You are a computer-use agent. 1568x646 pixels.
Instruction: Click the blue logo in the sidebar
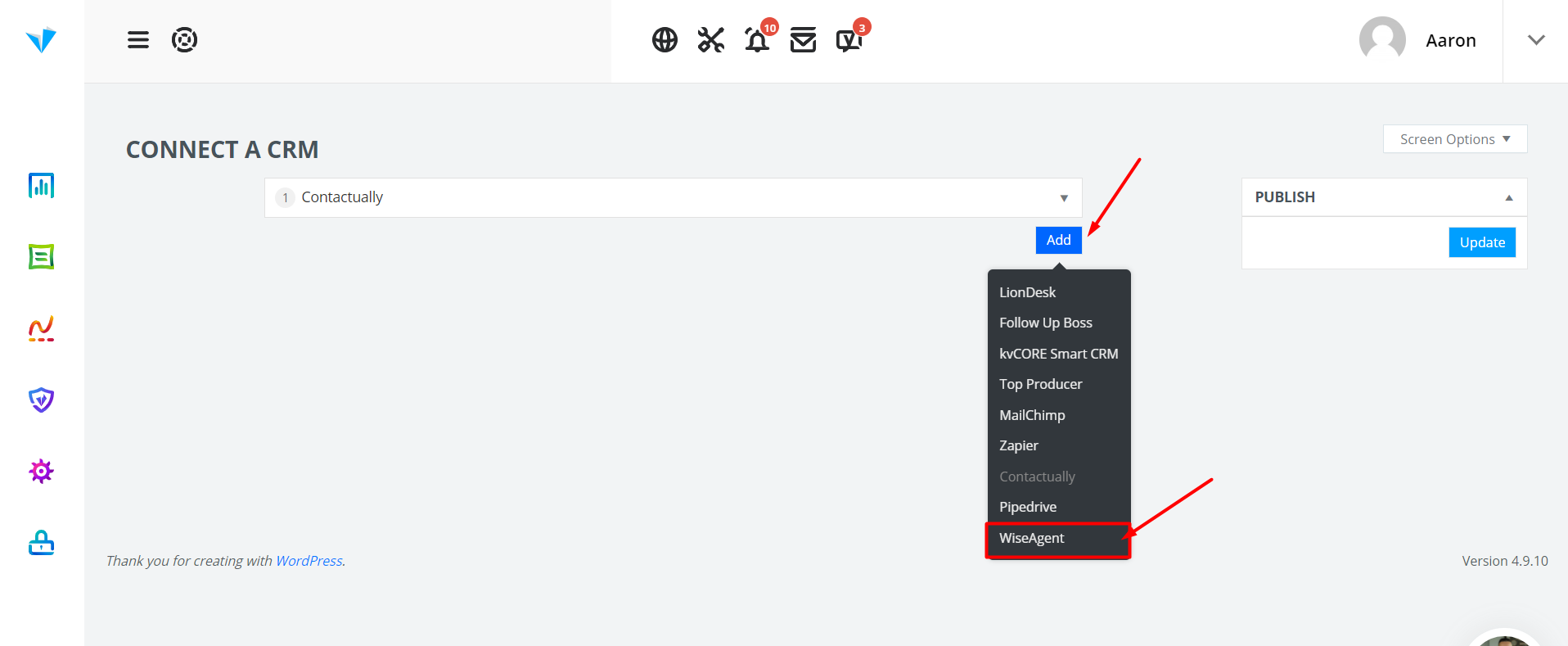[x=41, y=40]
